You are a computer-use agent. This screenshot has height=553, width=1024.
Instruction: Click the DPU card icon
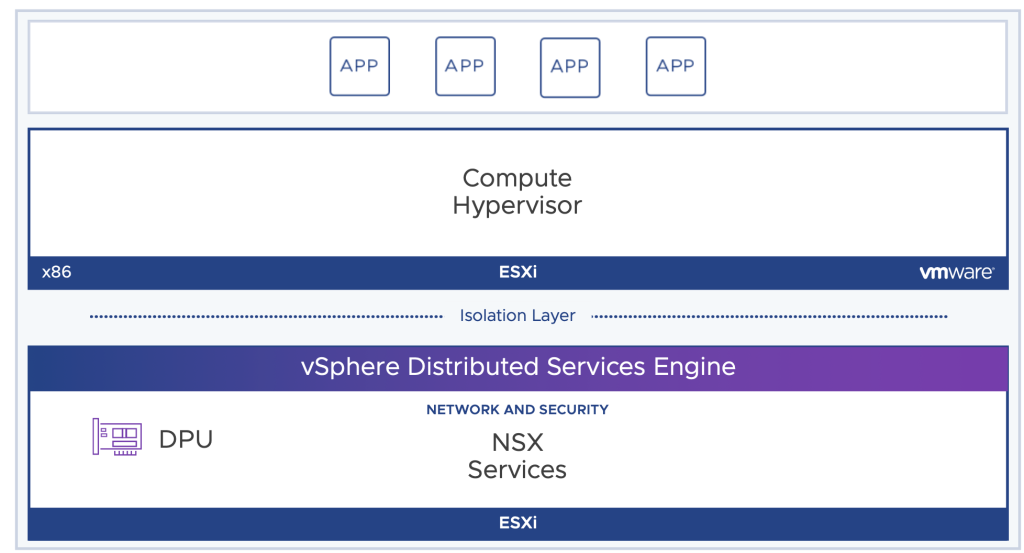[x=117, y=437]
